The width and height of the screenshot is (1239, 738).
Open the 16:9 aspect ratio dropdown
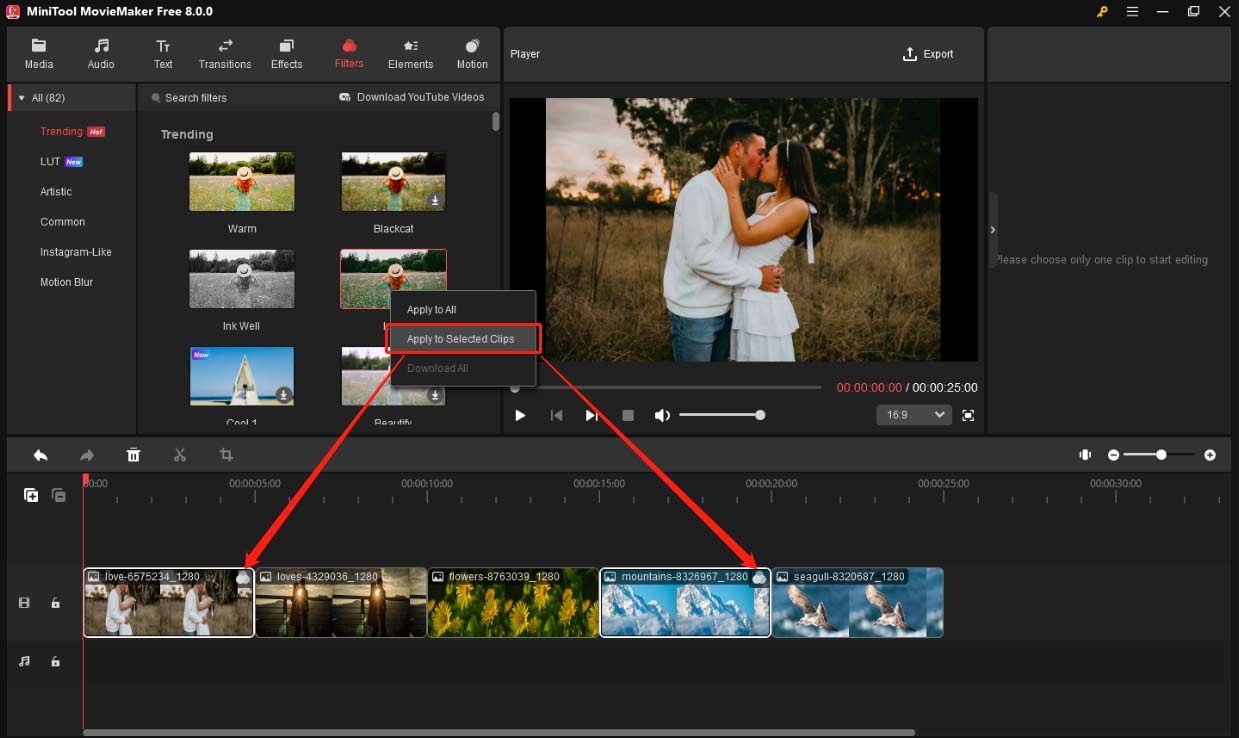tap(914, 414)
